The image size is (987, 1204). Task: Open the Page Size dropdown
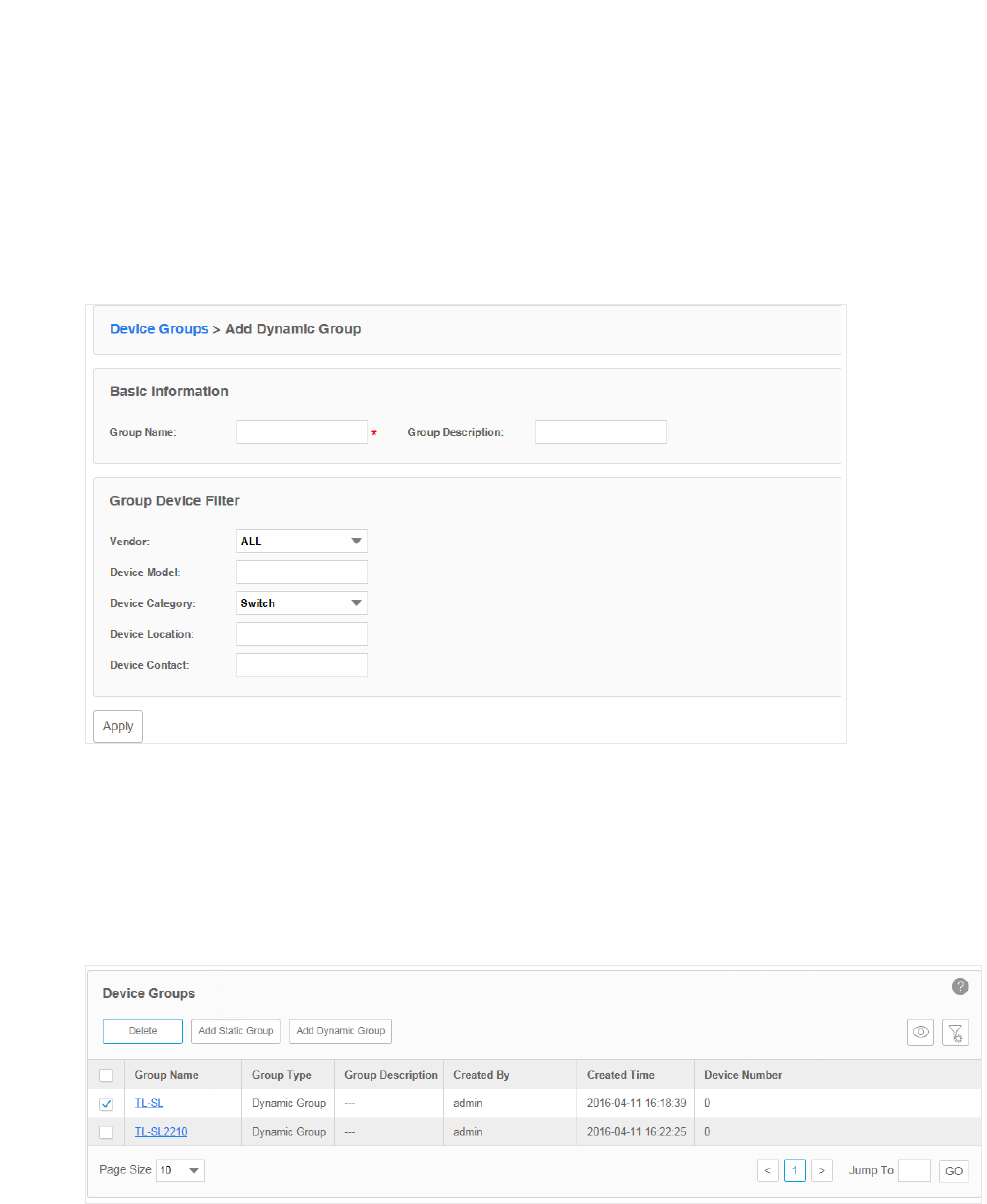tap(180, 1170)
